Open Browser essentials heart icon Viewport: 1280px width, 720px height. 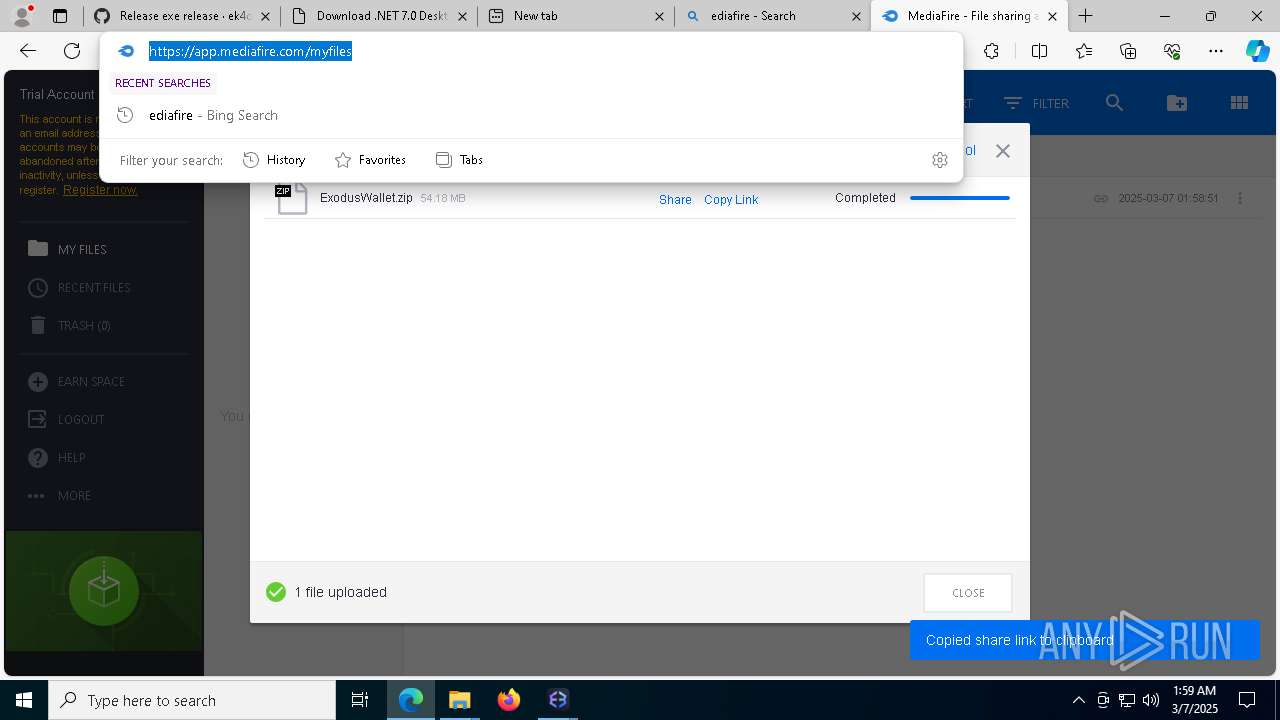(x=1172, y=51)
